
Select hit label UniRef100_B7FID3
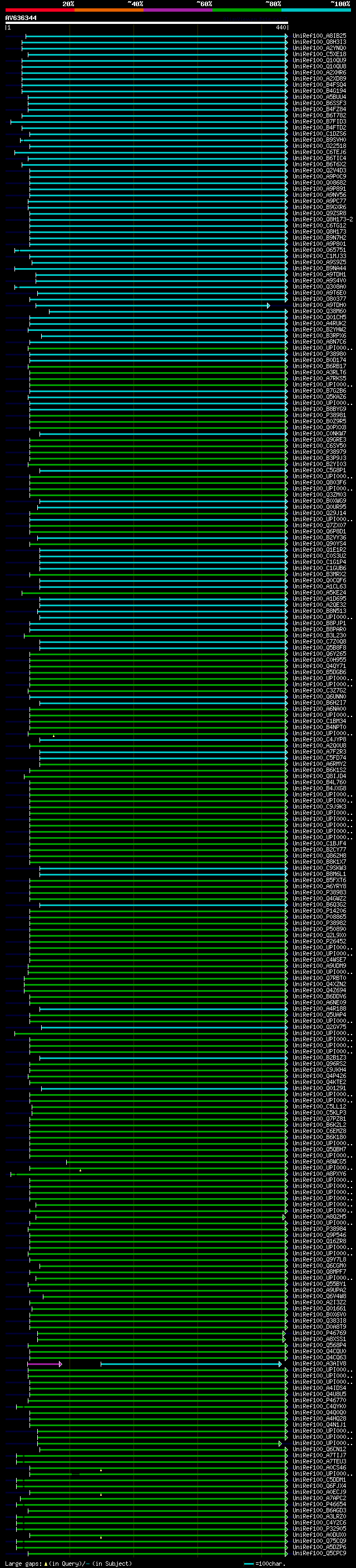(319, 122)
